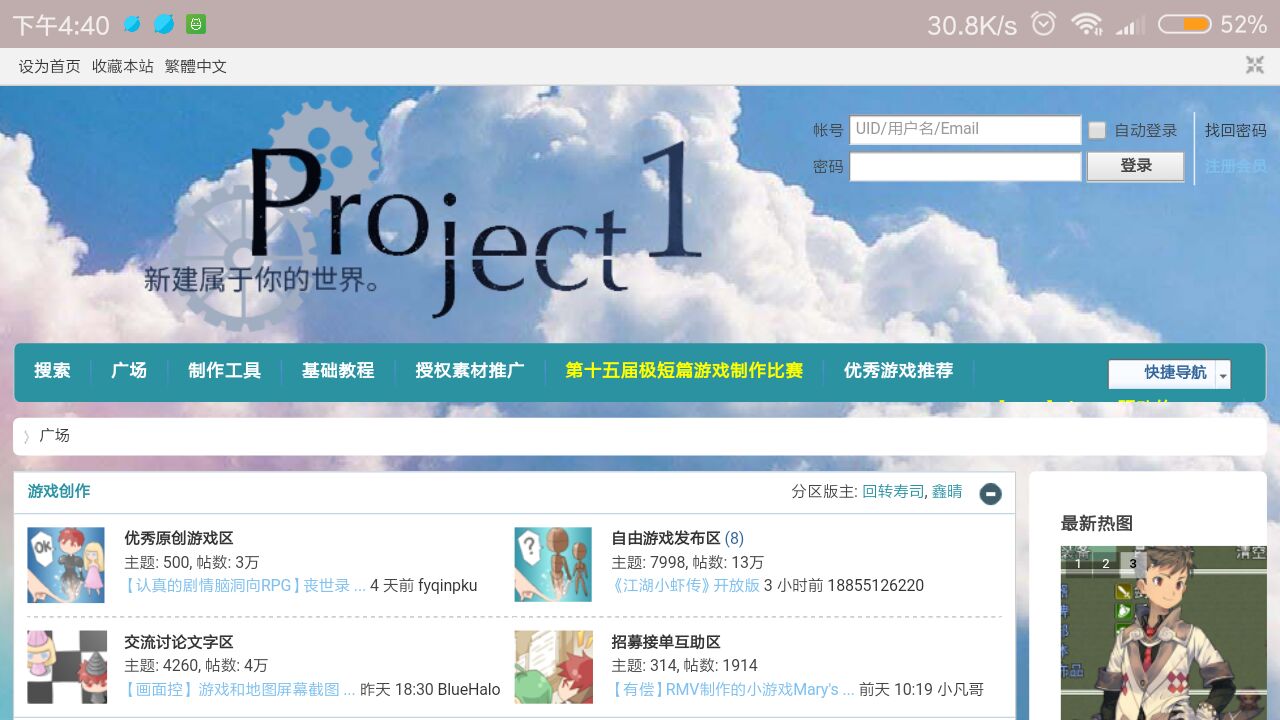
Task: Focus the 密码 password input field
Action: pos(965,166)
